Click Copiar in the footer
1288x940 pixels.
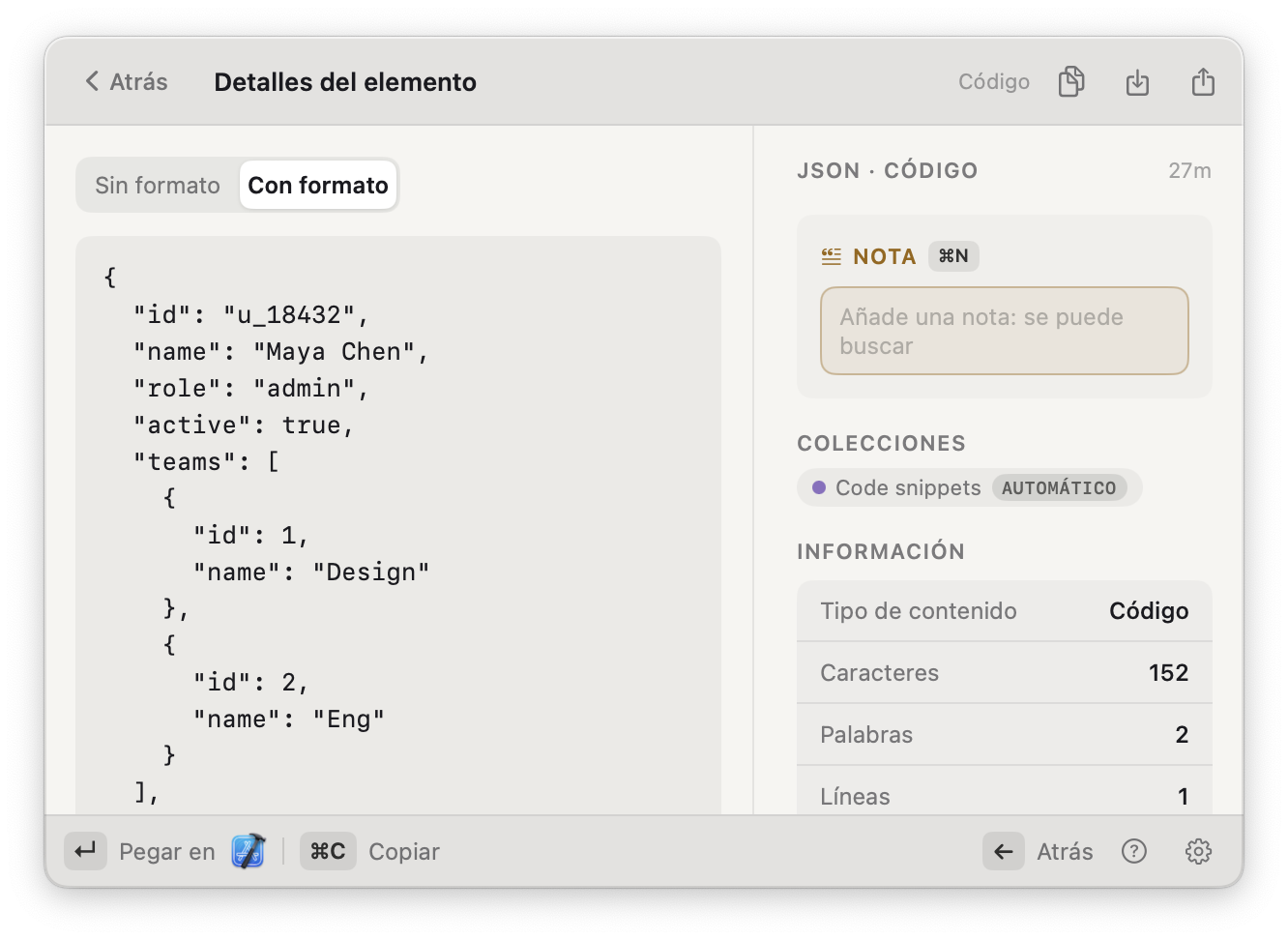(404, 852)
